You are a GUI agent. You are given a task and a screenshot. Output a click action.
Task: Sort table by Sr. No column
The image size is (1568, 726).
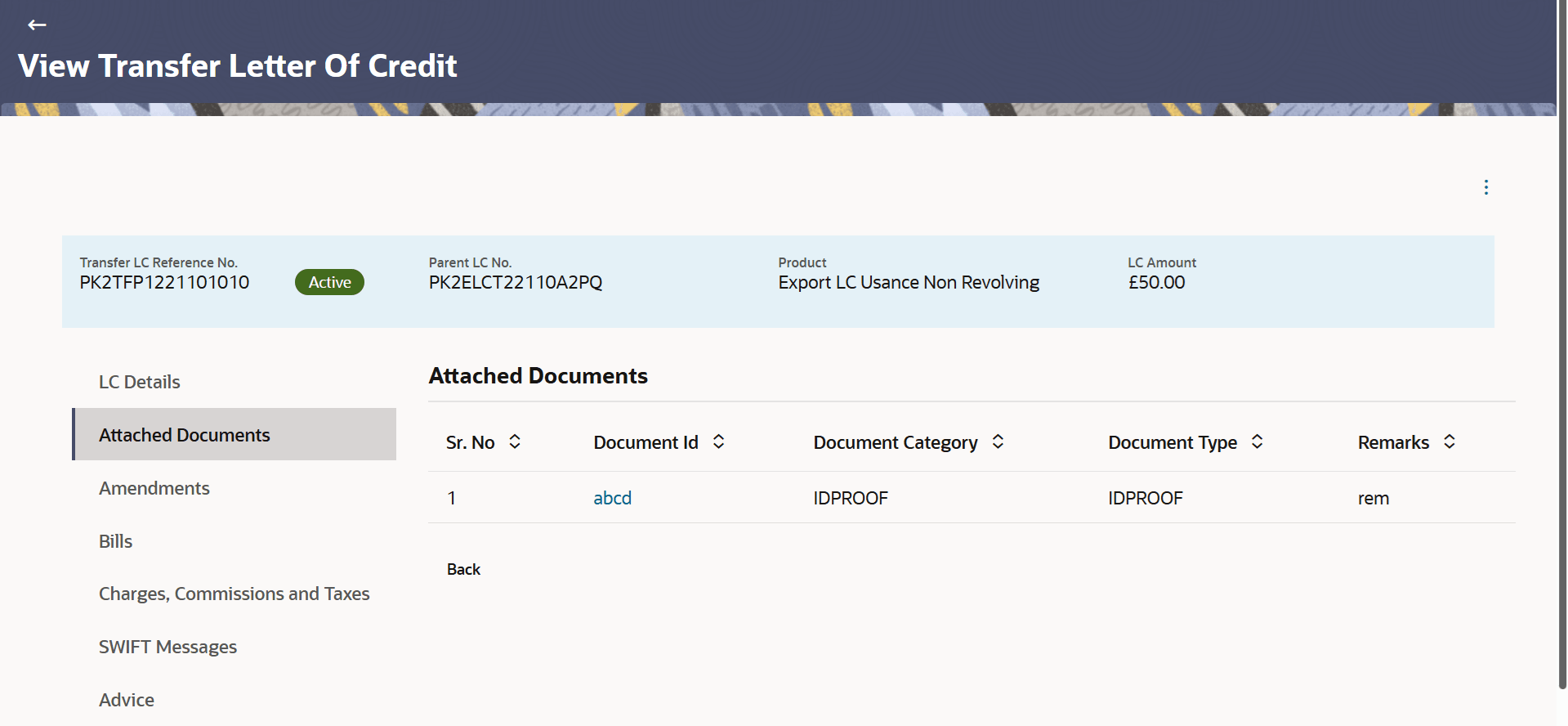point(515,441)
